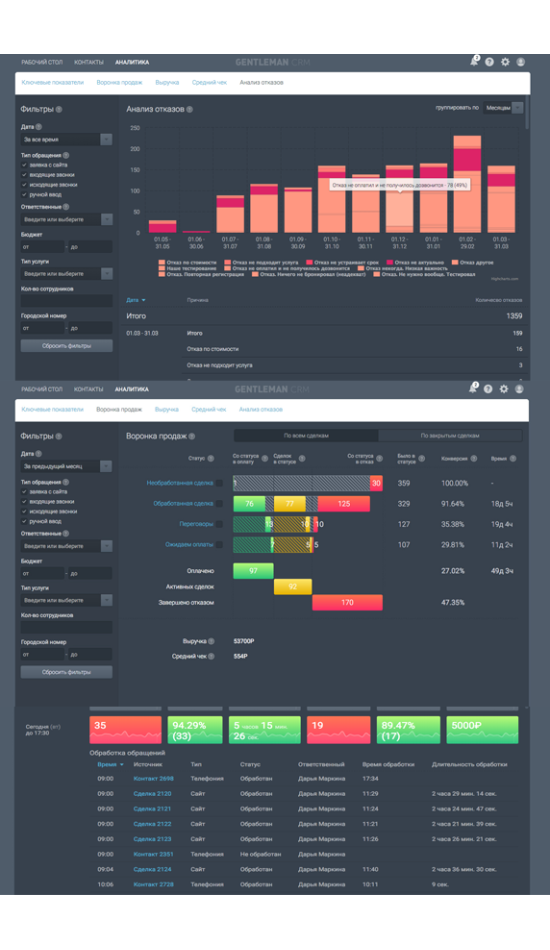Switch to 'Выручка' tab in top screen
550x950 pixels.
pos(167,82)
